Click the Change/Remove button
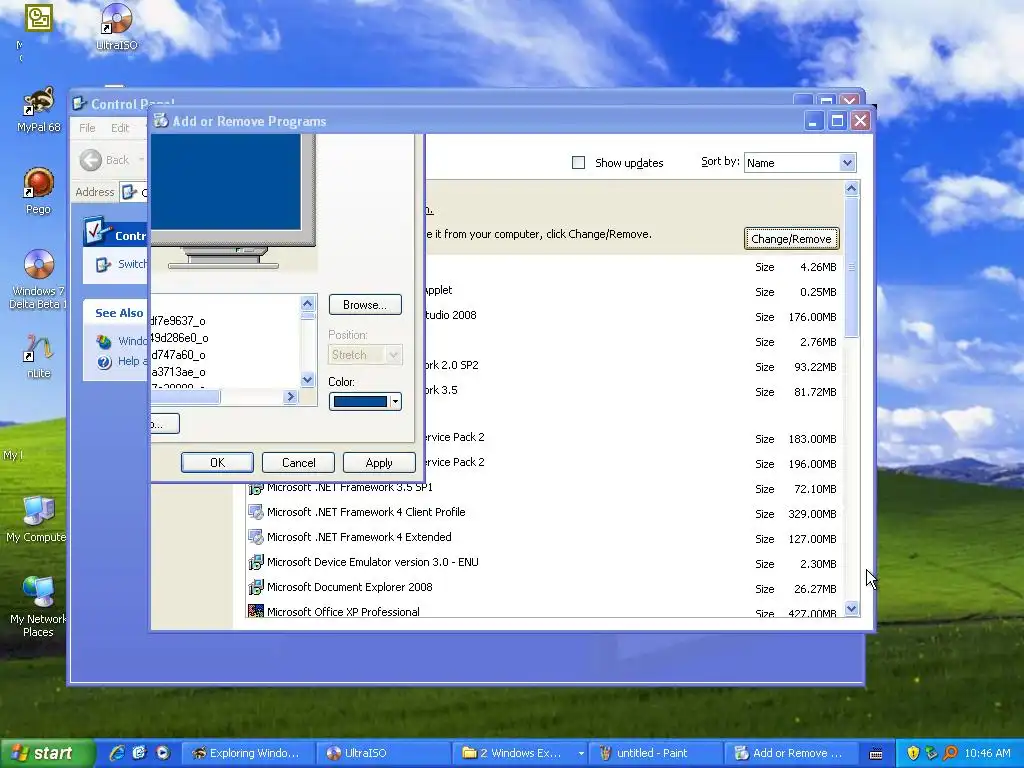The width and height of the screenshot is (1024, 768). click(792, 238)
